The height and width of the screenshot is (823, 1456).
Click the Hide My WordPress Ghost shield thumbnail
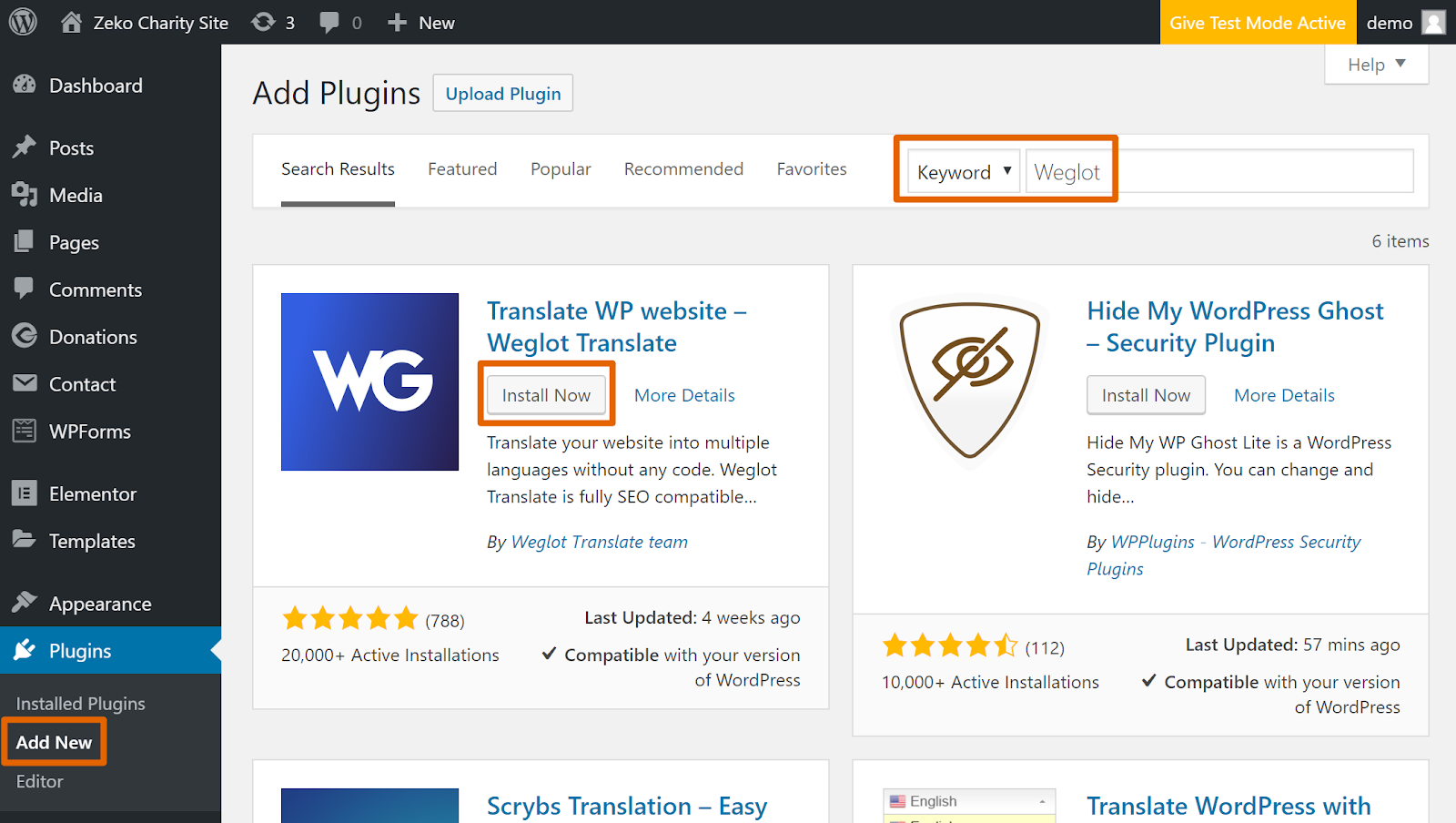tap(969, 381)
